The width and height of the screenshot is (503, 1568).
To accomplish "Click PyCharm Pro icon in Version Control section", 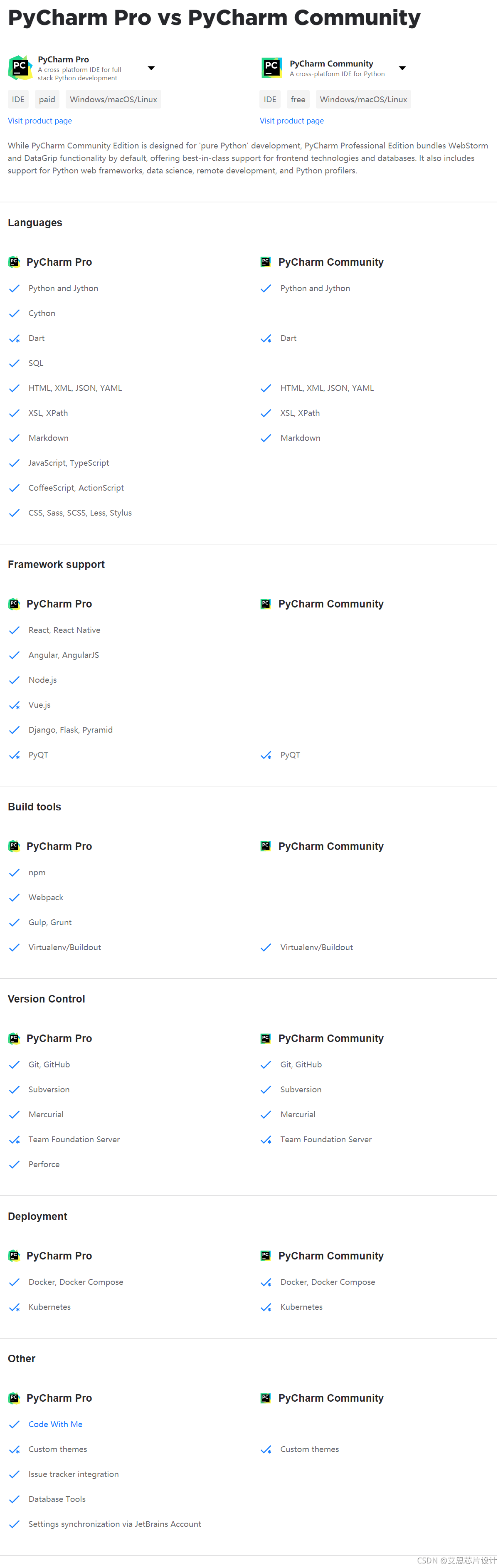I will (x=14, y=1039).
